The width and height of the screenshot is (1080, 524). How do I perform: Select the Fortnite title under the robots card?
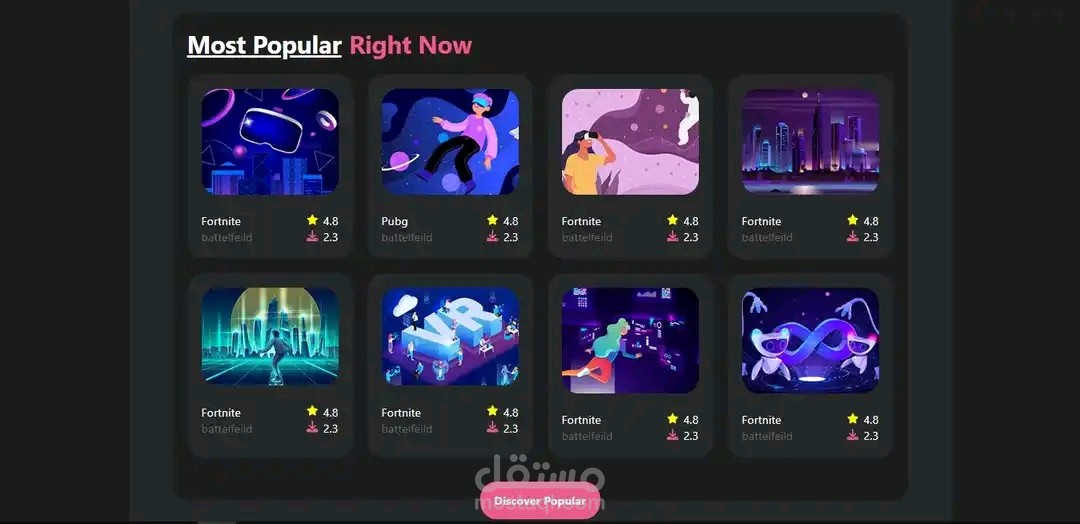pos(761,420)
